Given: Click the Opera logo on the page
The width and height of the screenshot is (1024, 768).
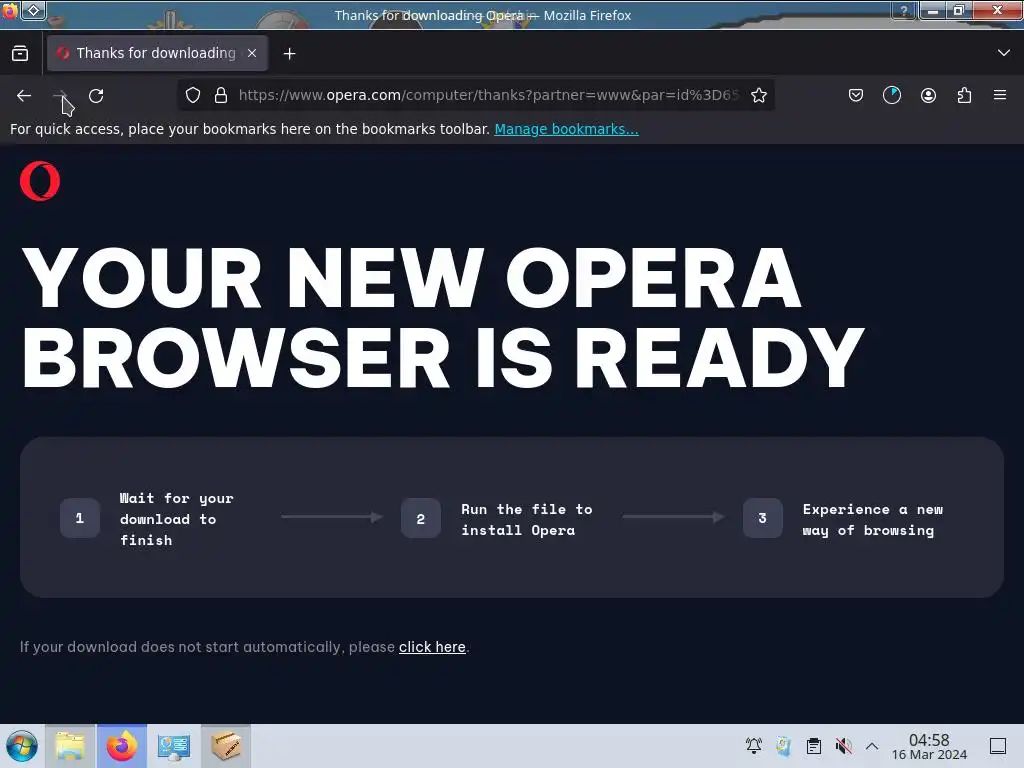Looking at the screenshot, I should 40,181.
